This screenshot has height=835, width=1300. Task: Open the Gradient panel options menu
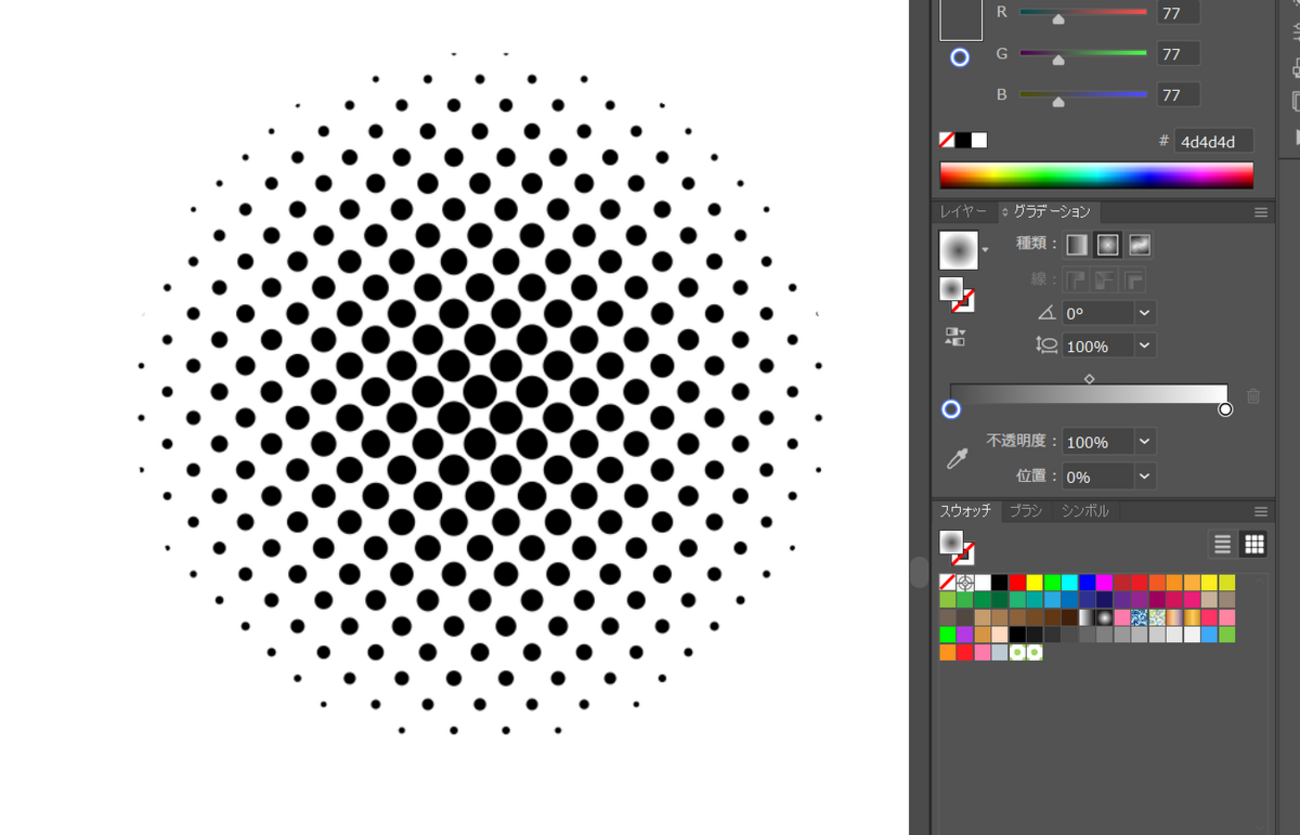pos(1261,212)
